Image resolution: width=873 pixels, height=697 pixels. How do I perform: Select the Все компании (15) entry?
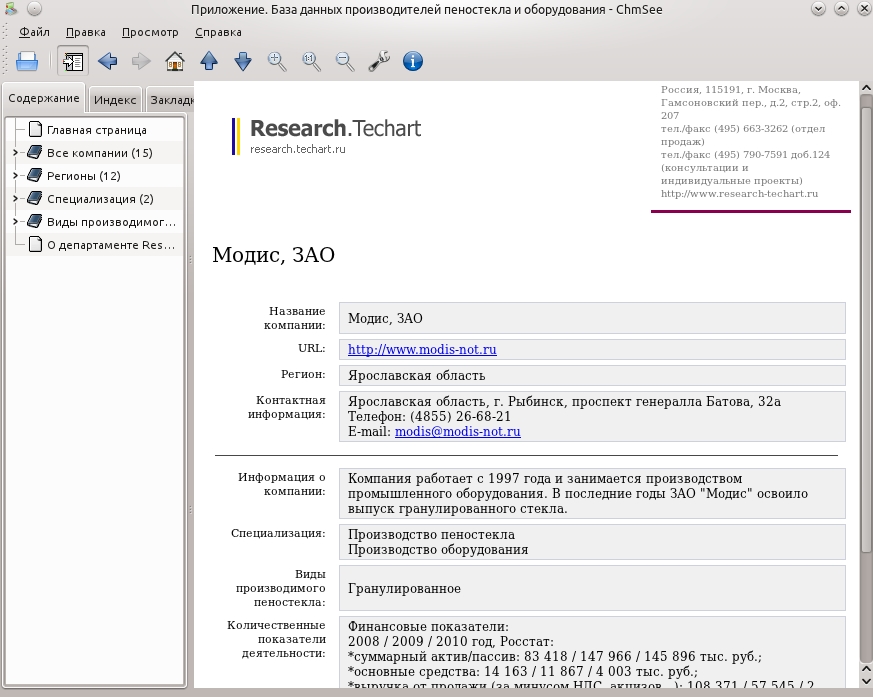coord(100,153)
